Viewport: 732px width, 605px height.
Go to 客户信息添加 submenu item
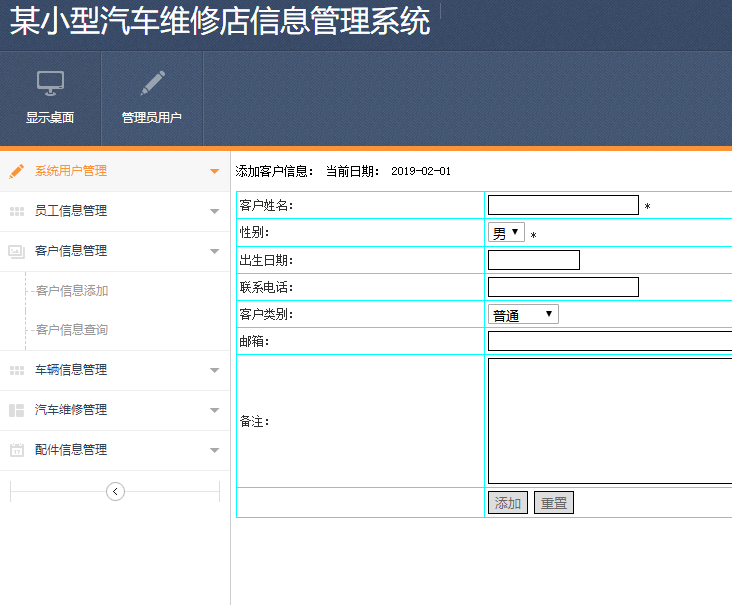[x=72, y=291]
